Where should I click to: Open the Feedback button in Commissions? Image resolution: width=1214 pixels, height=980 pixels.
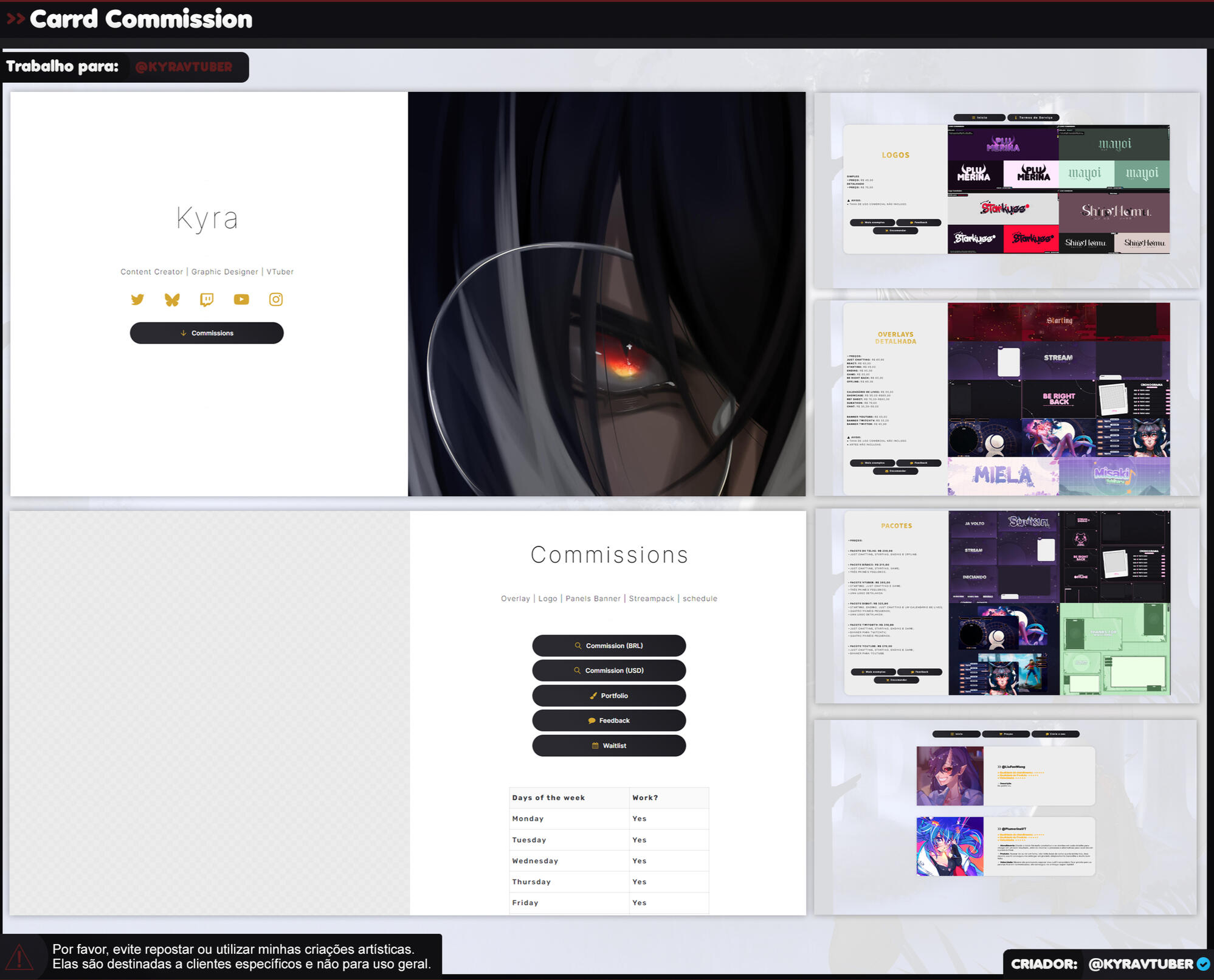pos(609,720)
